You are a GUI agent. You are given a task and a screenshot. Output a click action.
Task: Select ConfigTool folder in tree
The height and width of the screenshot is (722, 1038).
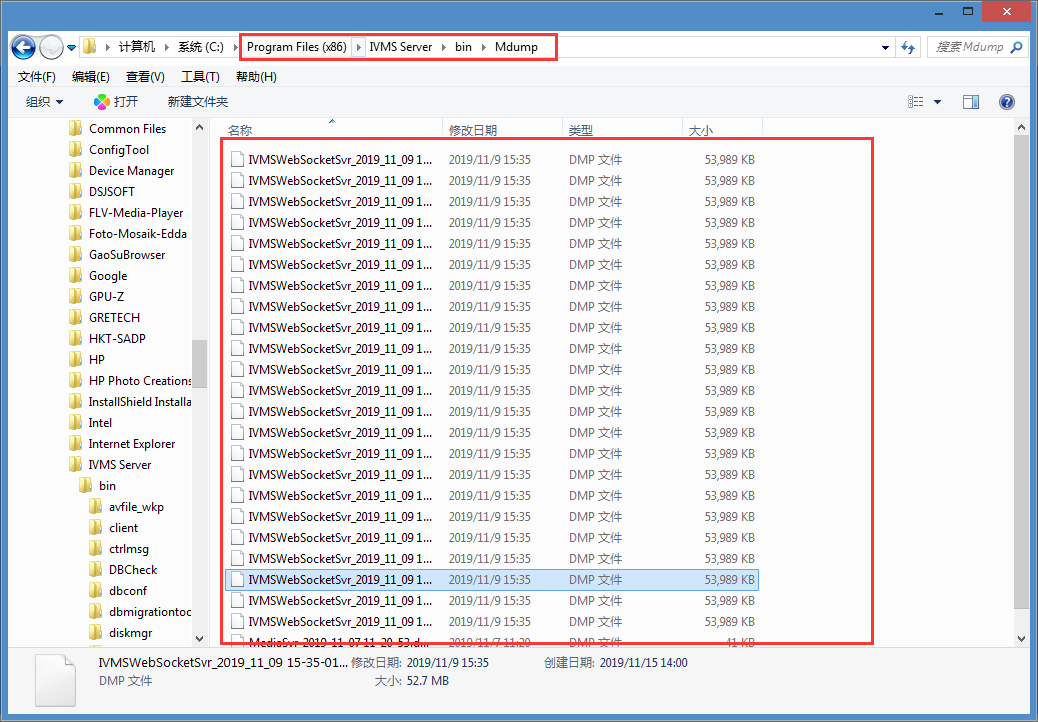(119, 150)
